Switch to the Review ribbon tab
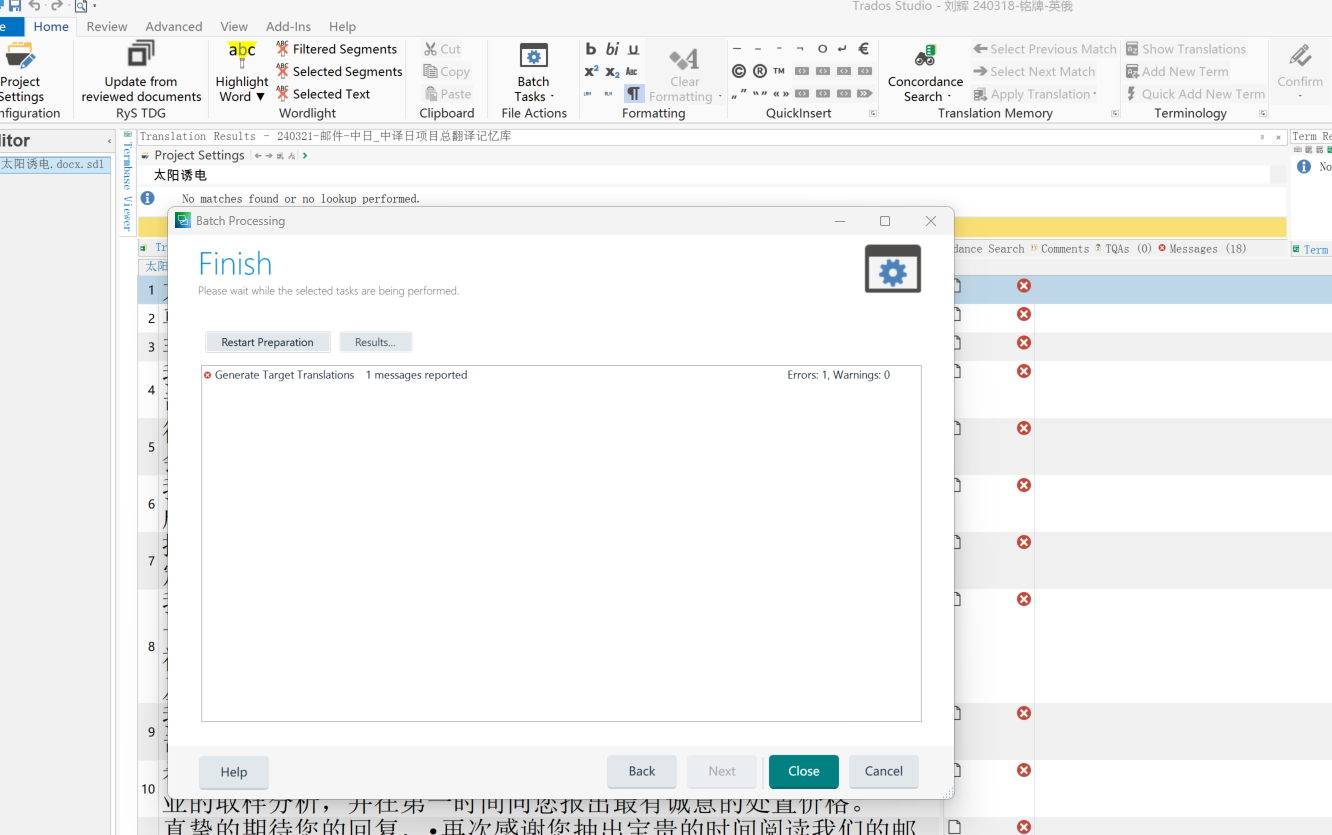The height and width of the screenshot is (835, 1332). [107, 27]
